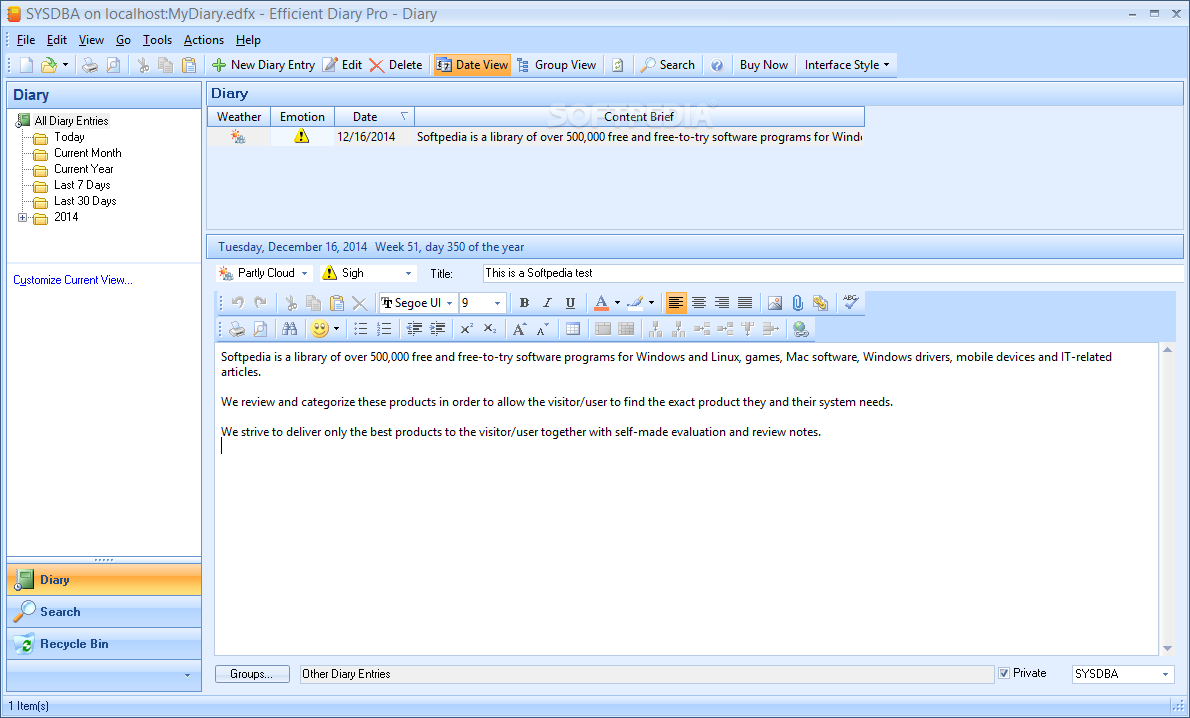Click the editor toolbar Delete X icon
This screenshot has height=718, width=1190.
360,304
